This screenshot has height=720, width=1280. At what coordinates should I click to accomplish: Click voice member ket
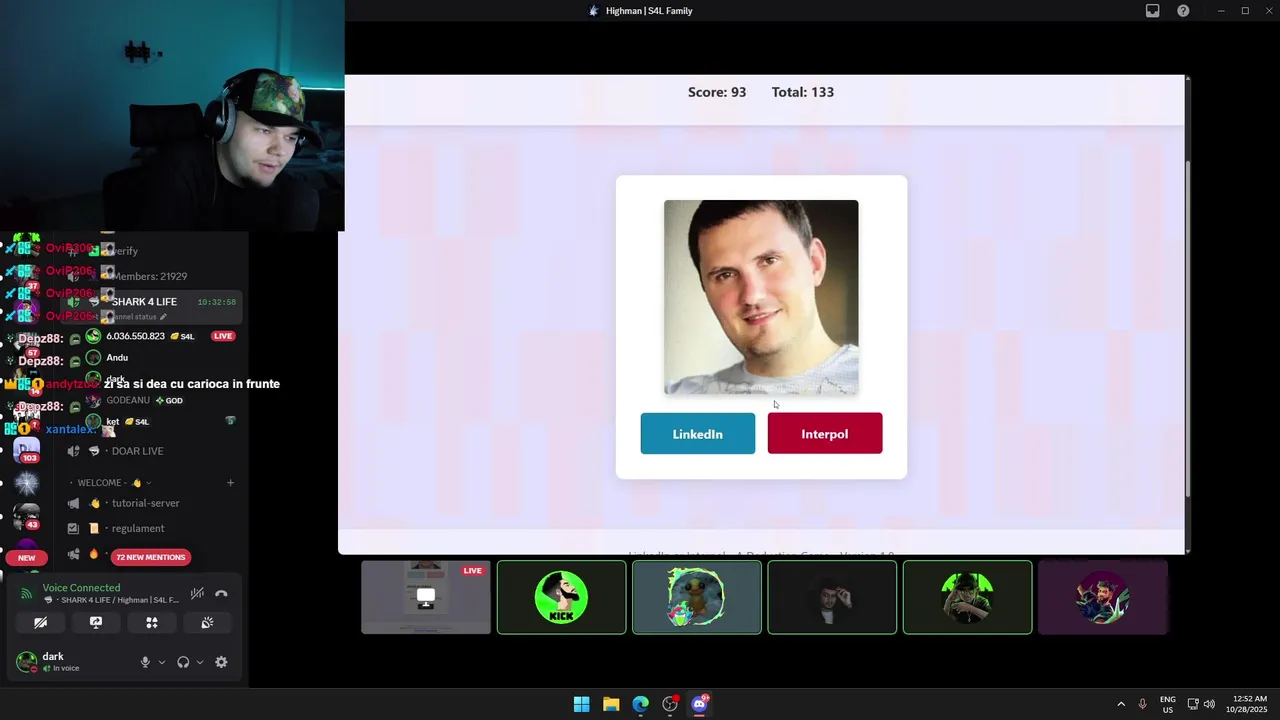[x=113, y=421]
